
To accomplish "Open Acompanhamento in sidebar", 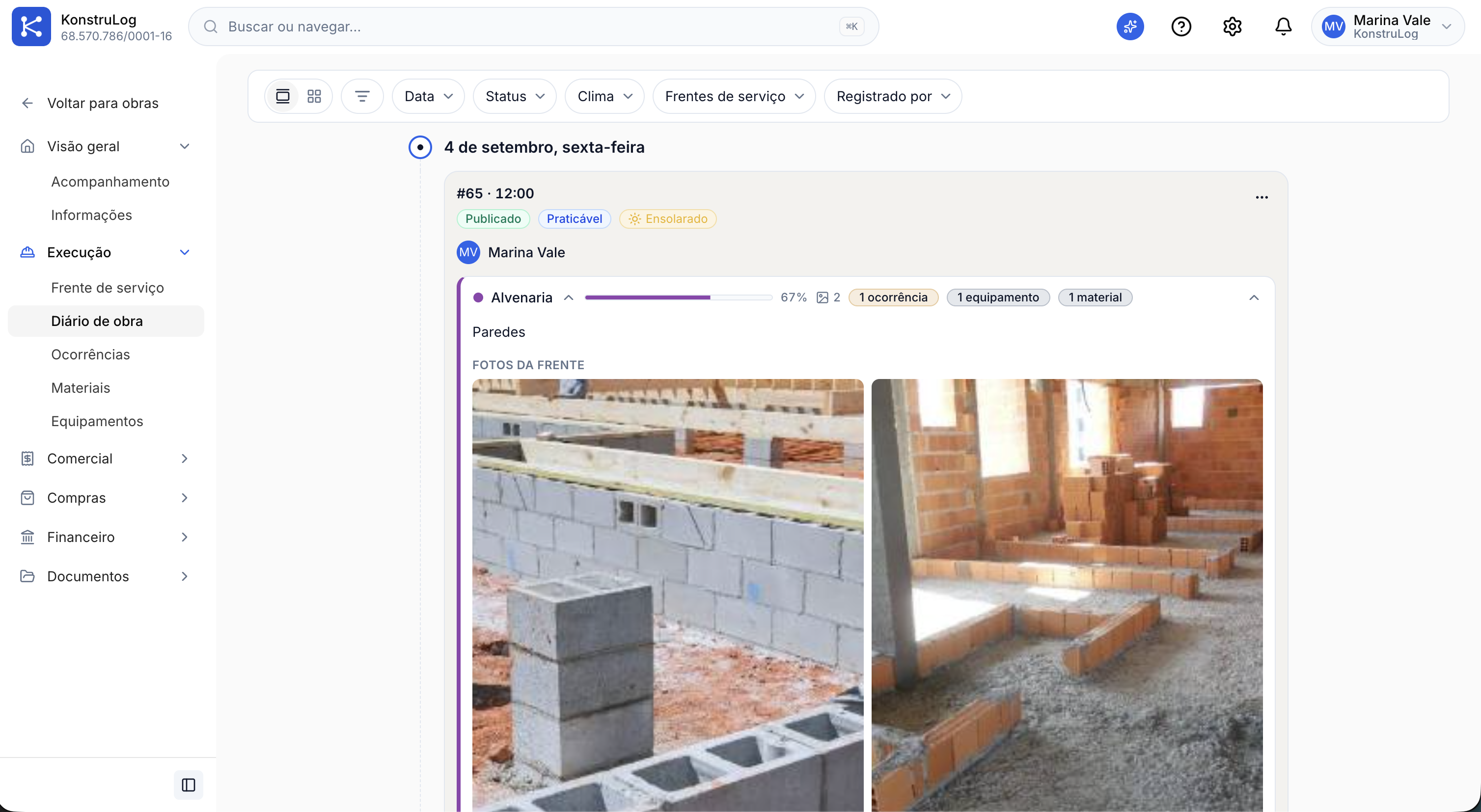I will click(110, 182).
